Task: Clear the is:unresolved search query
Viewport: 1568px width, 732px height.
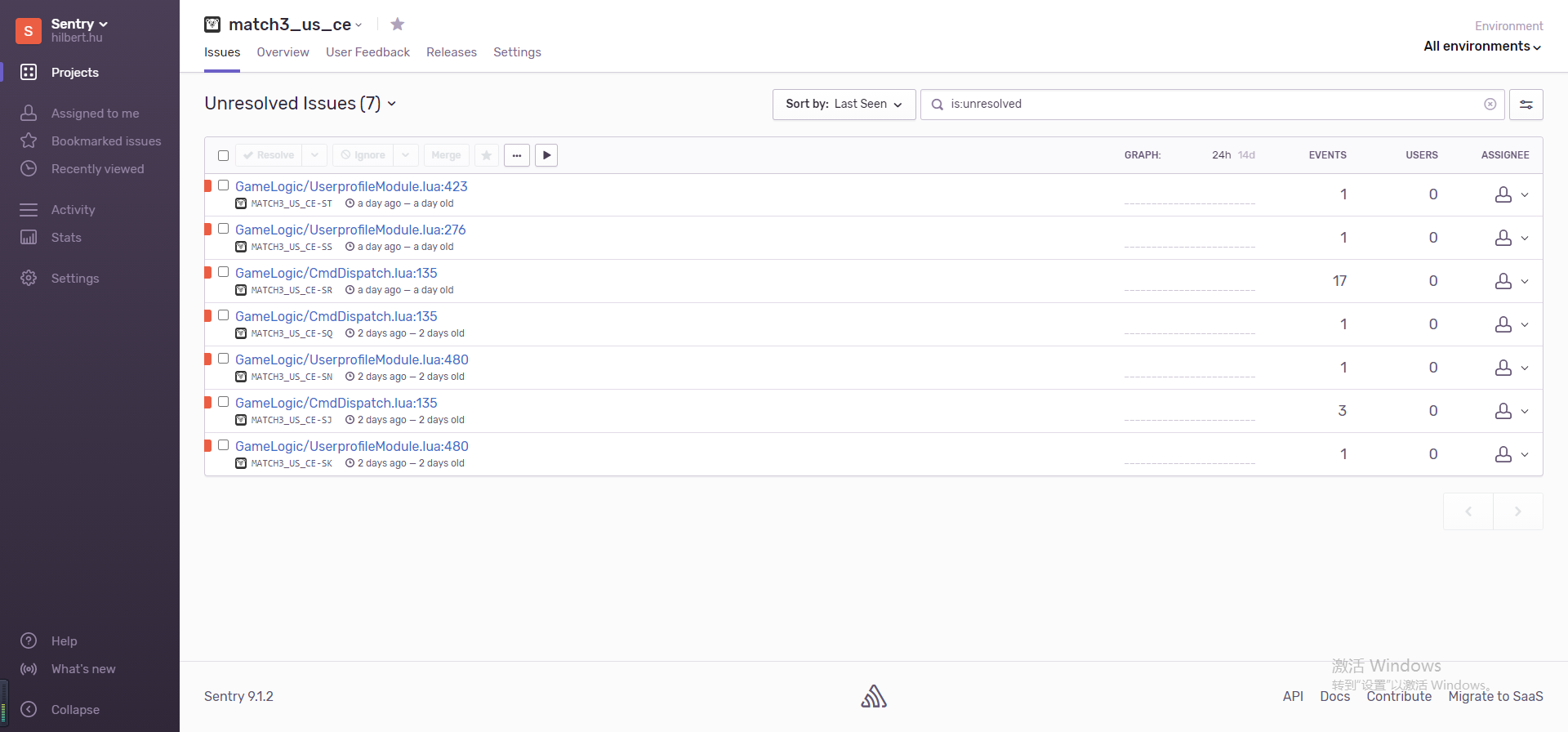Action: click(x=1490, y=104)
